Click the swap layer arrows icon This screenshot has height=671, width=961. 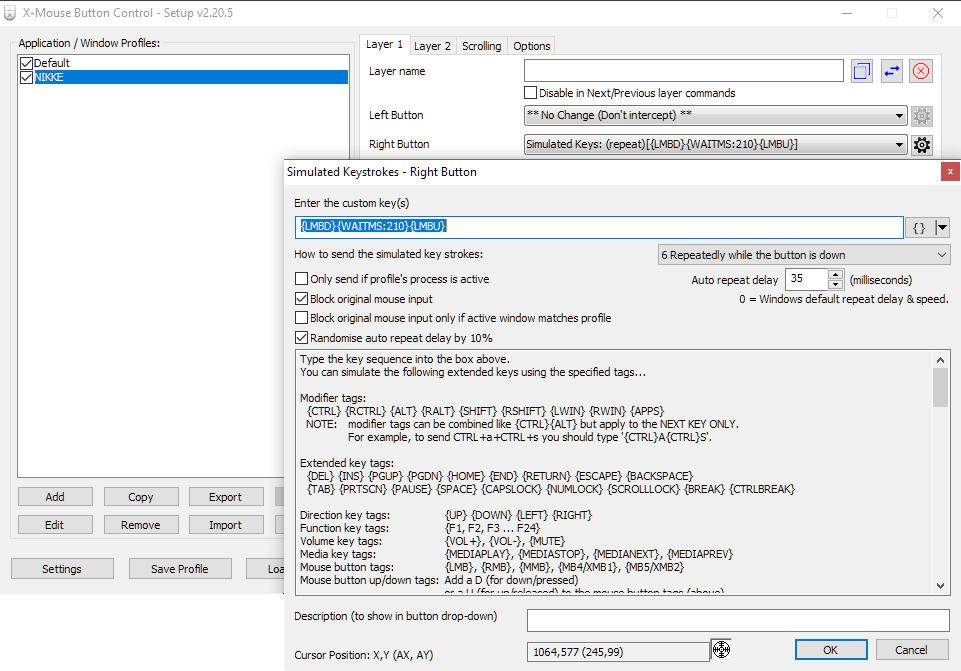click(891, 71)
